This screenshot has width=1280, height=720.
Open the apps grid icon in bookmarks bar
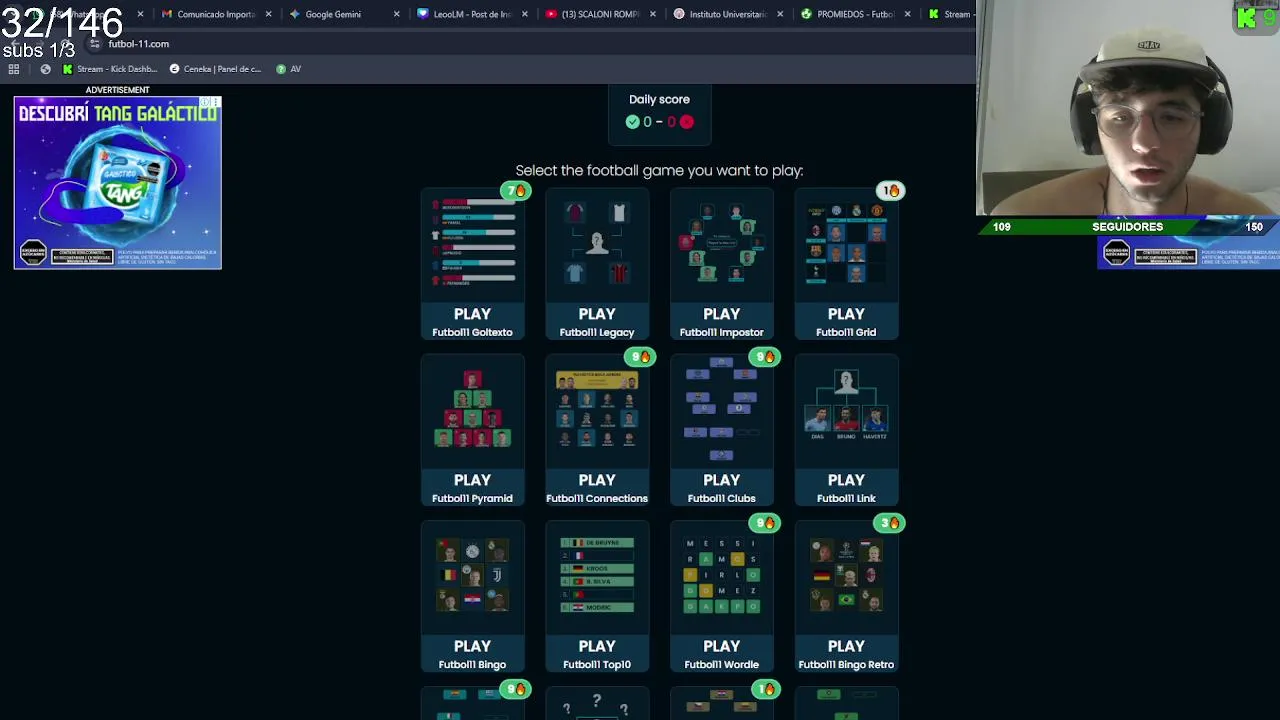[14, 69]
